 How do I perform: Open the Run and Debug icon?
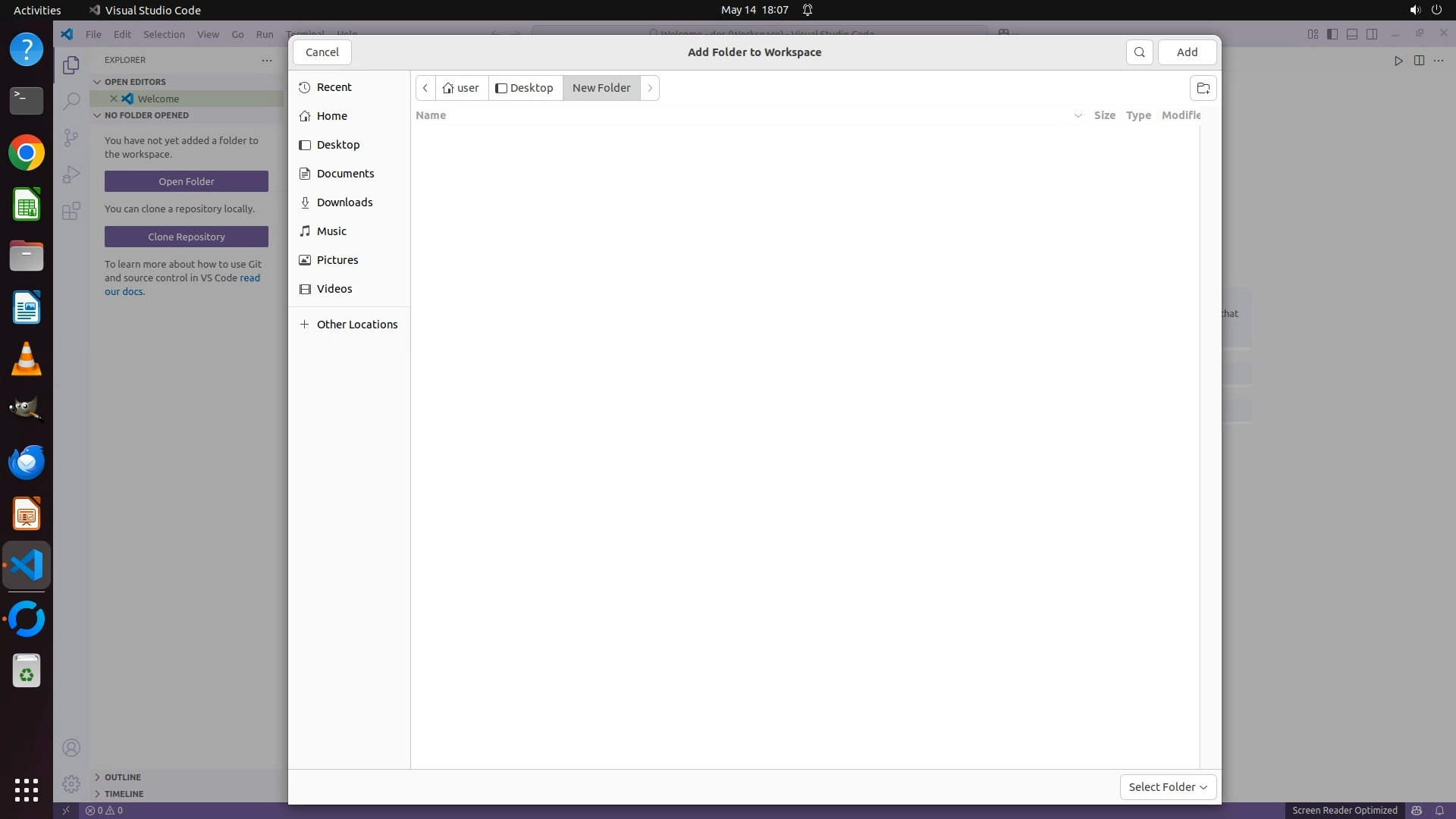[71, 174]
